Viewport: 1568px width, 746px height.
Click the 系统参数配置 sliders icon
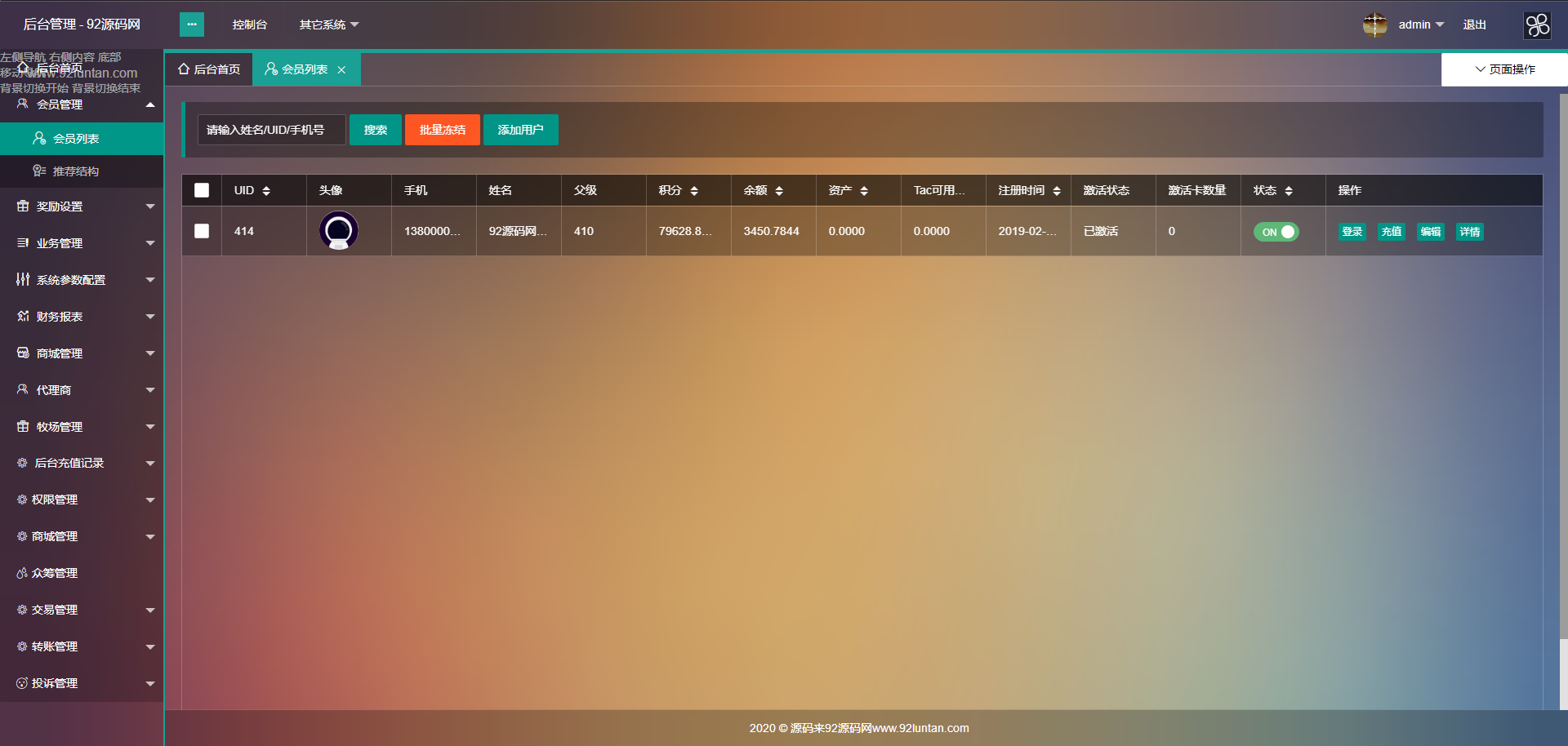pos(23,279)
